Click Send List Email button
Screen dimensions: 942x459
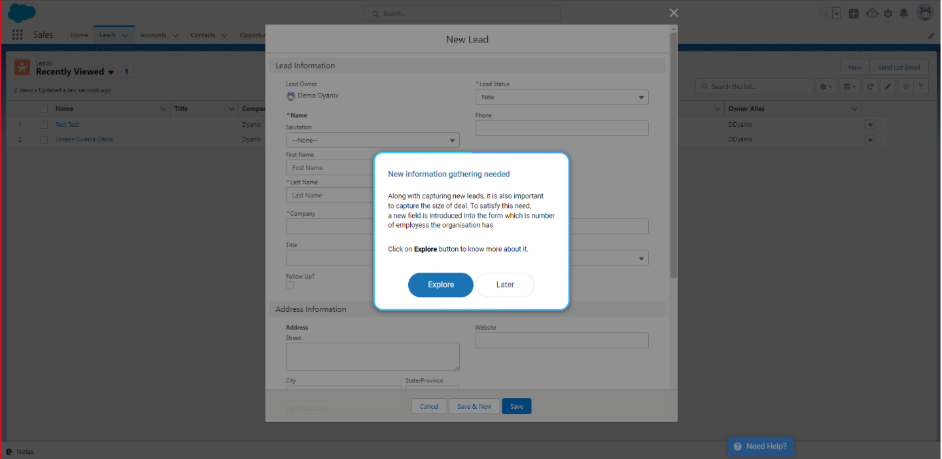tap(899, 68)
